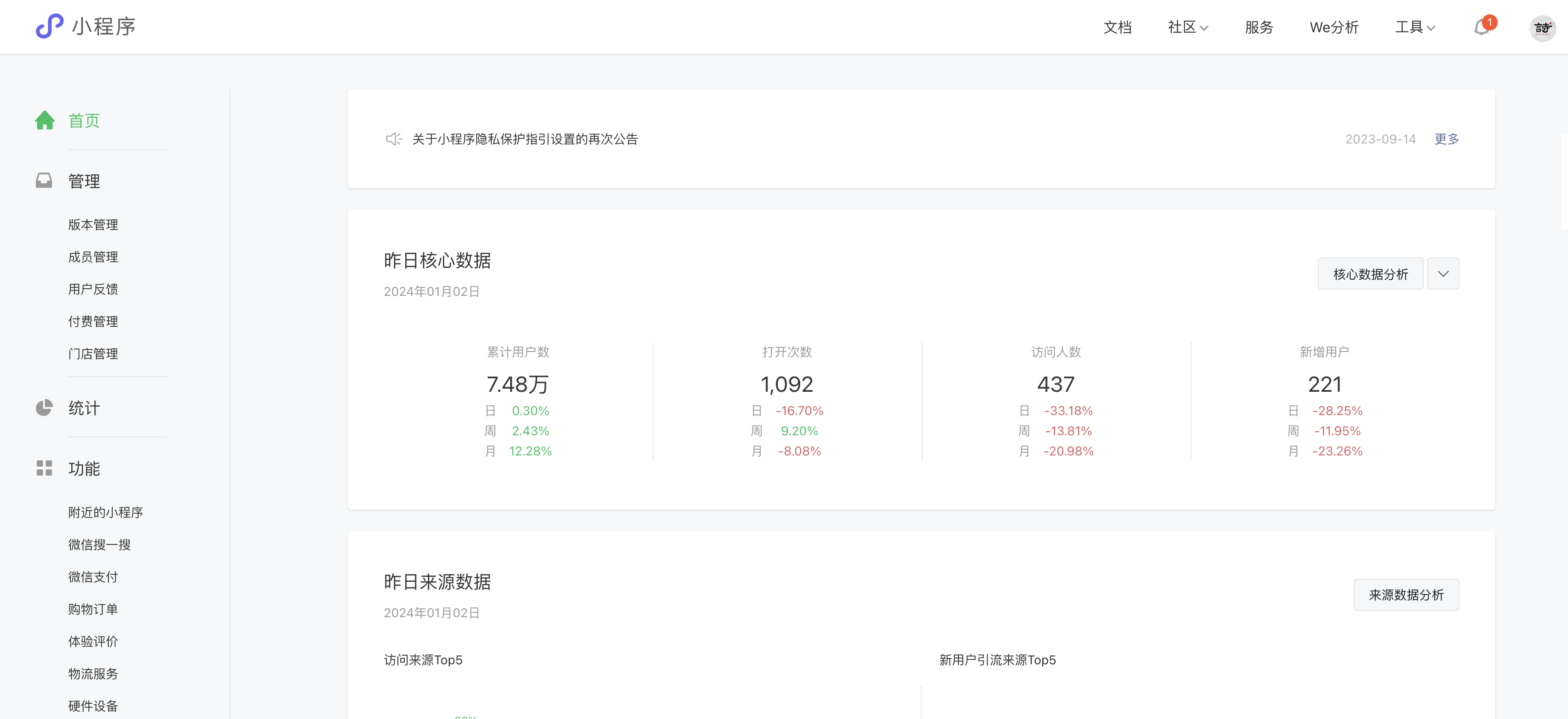Open 微信支付 under 功能
Screen dimensions: 1568x719
pyautogui.click(x=93, y=577)
